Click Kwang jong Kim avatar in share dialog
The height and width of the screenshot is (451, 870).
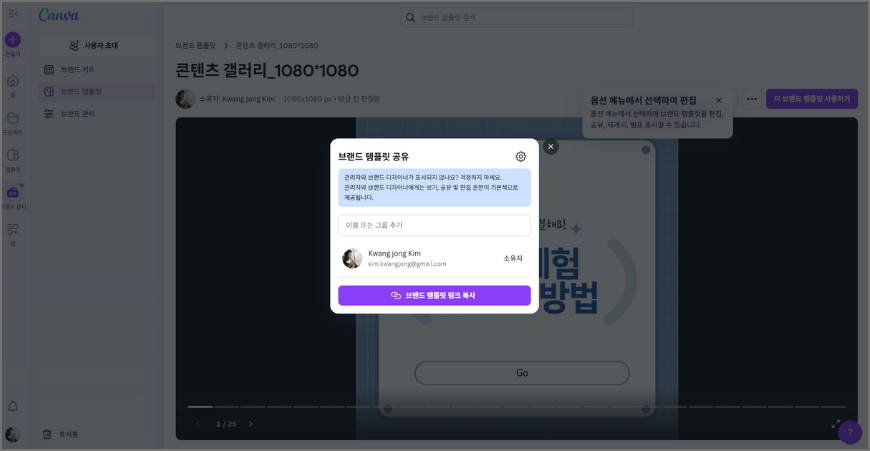(352, 259)
